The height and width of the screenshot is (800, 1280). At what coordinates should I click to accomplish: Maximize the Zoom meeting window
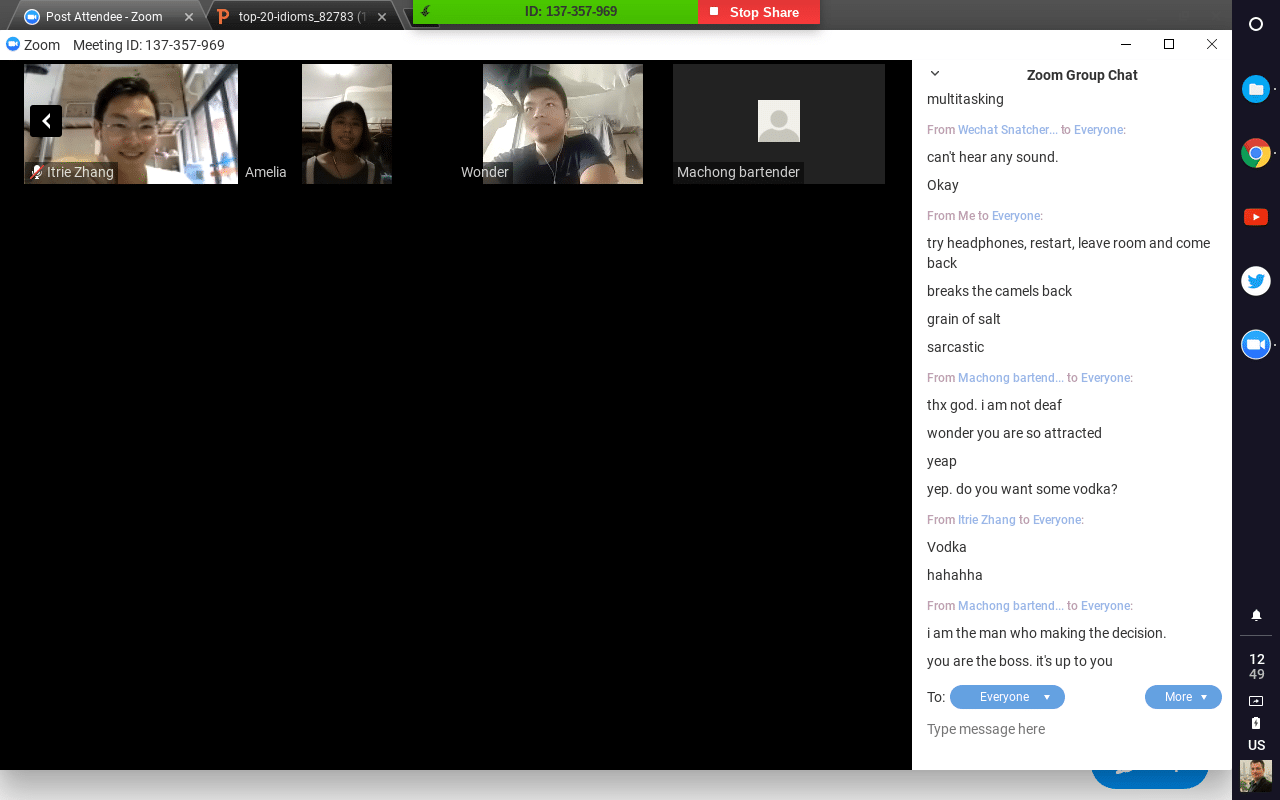tap(1169, 44)
